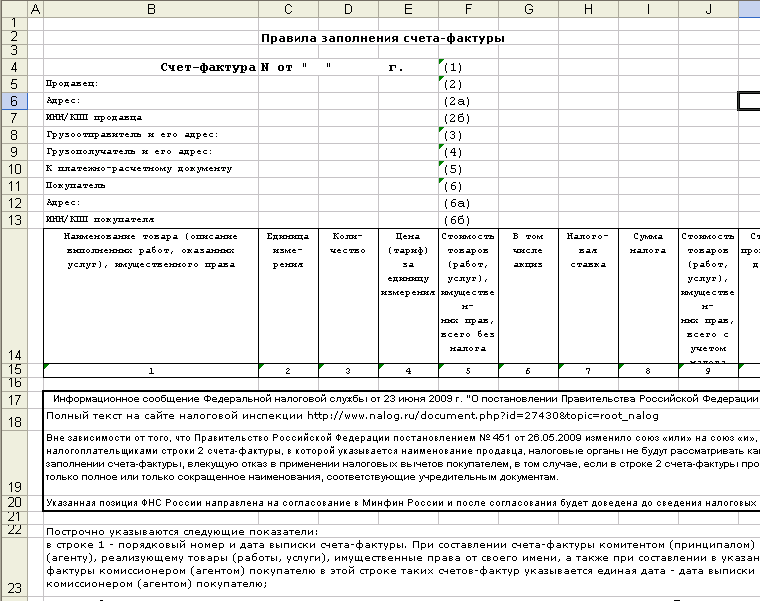
Task: Click 'ИНН/КПП покупателя' cell
Action: 151,220
